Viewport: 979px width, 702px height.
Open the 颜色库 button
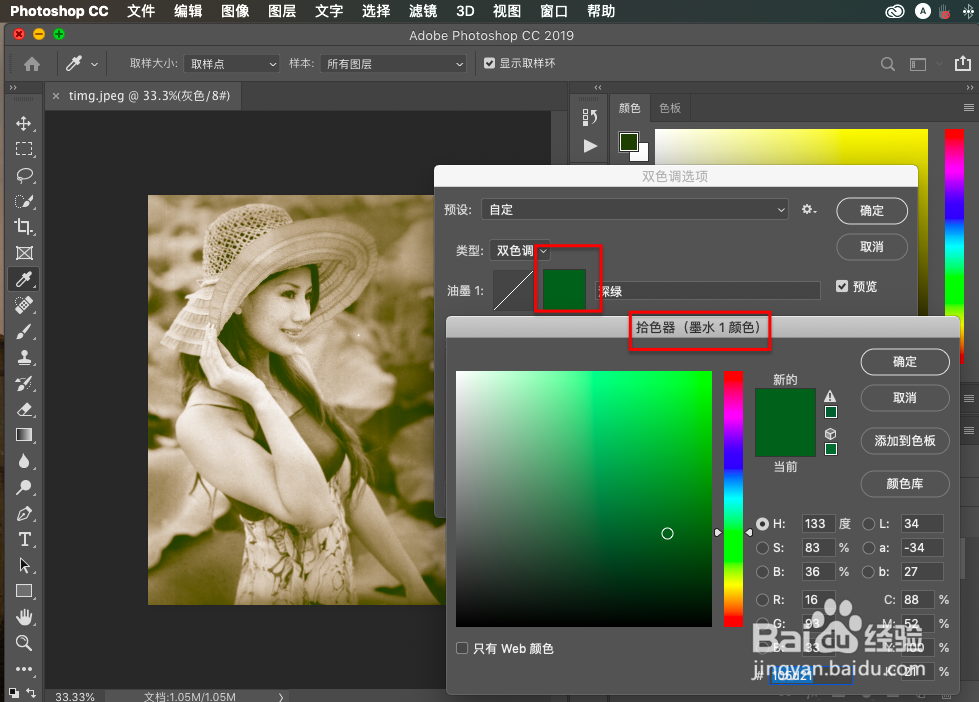tap(905, 483)
